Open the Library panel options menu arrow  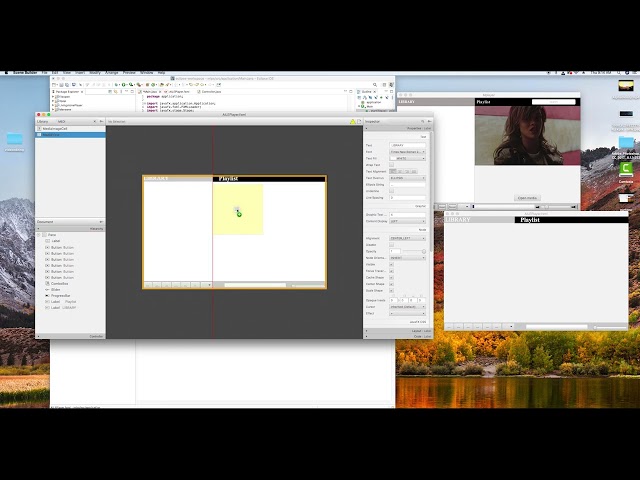(x=101, y=122)
